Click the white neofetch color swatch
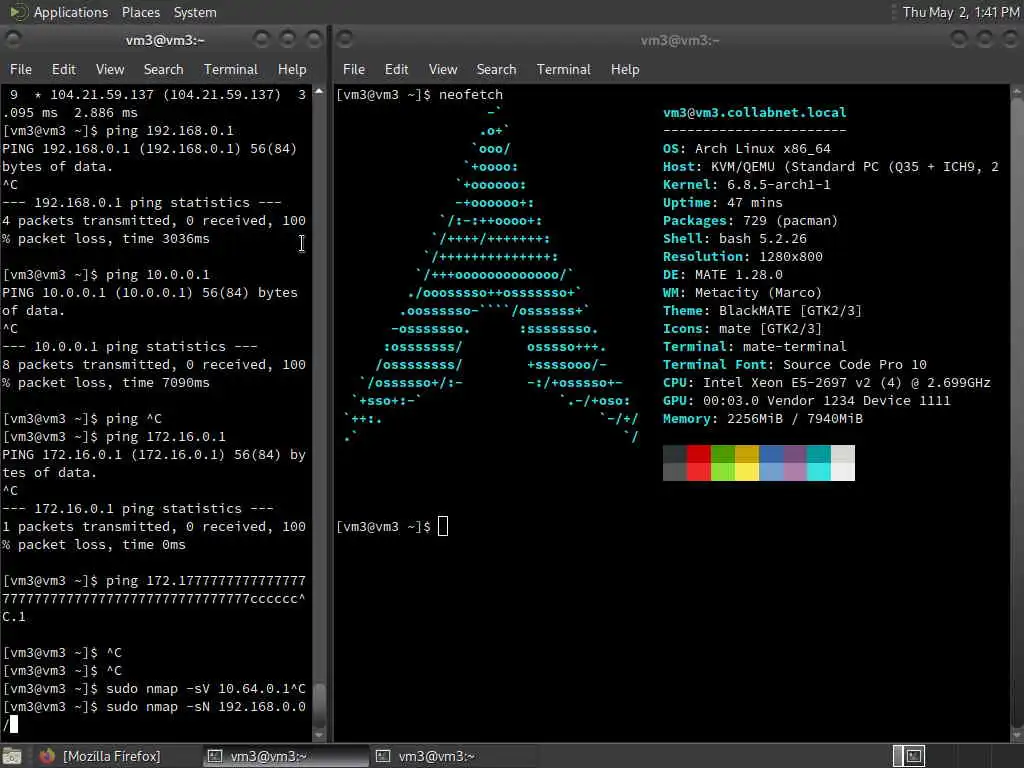1024x768 pixels. tap(843, 463)
